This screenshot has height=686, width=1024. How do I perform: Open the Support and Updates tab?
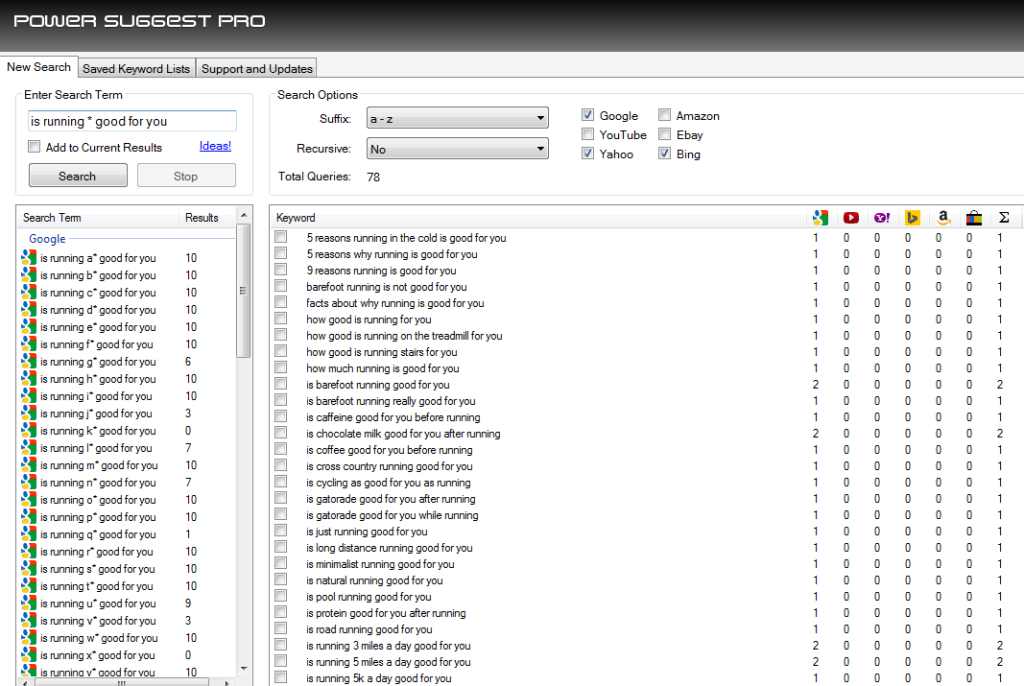[257, 69]
